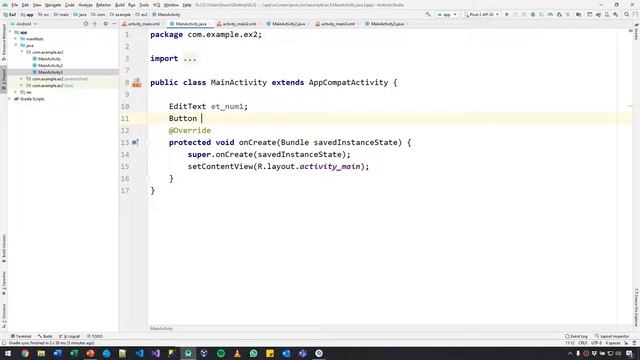Open the Gradle side tab on the right edge
This screenshot has height=360, width=640.
pos(636,33)
